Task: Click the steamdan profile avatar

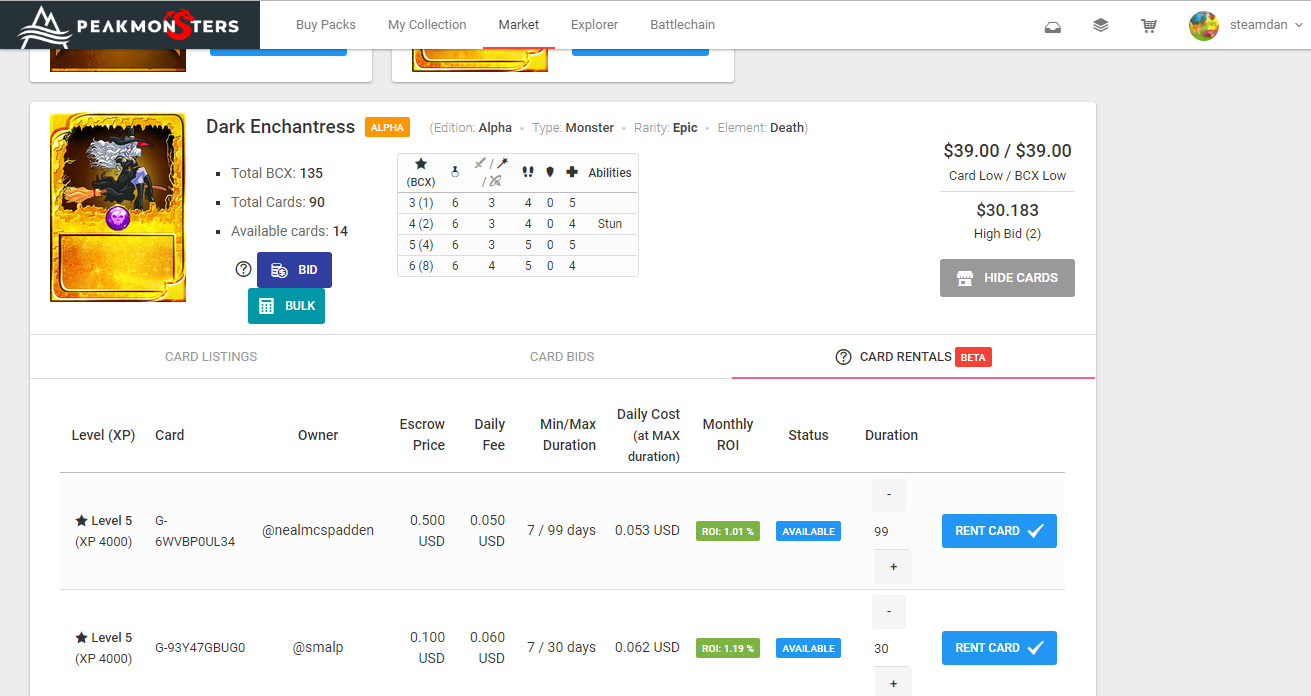Action: [1204, 26]
